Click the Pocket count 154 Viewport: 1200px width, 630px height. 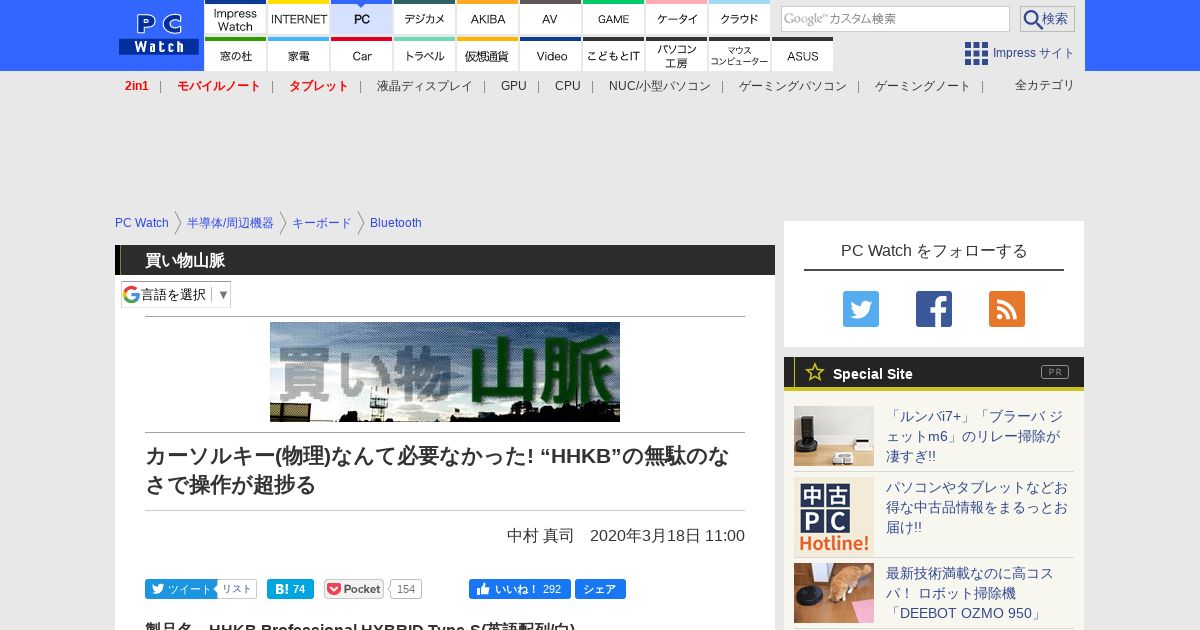click(406, 589)
